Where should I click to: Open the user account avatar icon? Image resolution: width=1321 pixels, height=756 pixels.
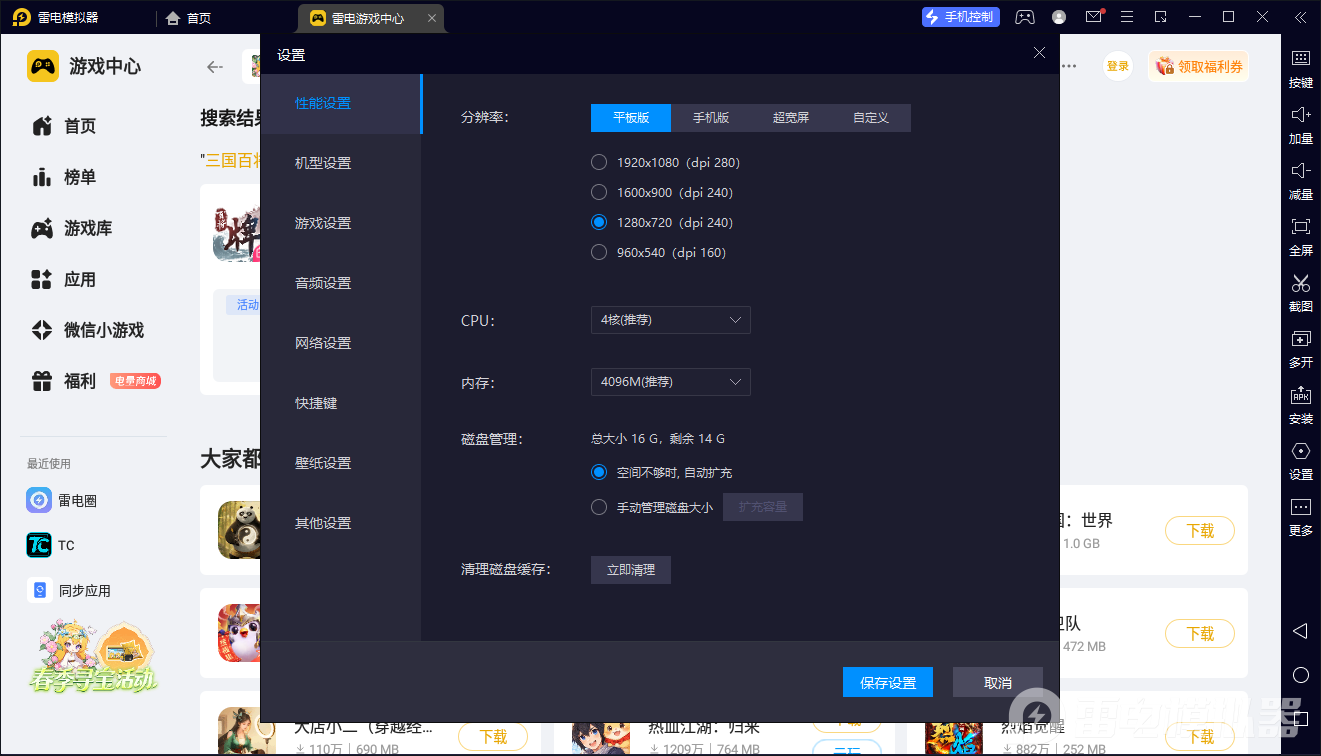(x=1059, y=17)
